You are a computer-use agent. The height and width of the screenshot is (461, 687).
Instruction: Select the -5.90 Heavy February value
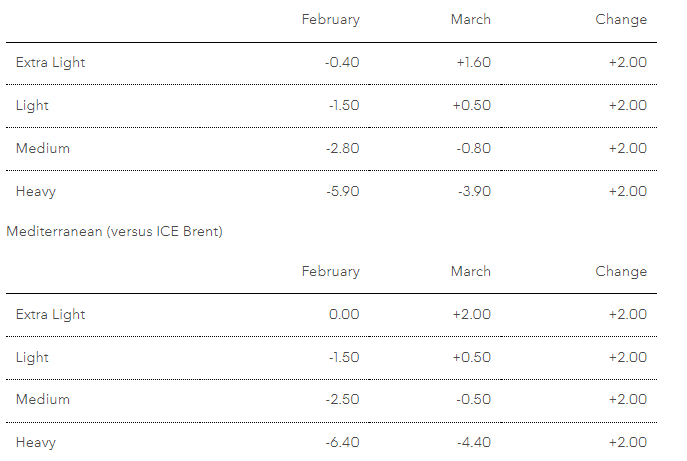click(342, 191)
